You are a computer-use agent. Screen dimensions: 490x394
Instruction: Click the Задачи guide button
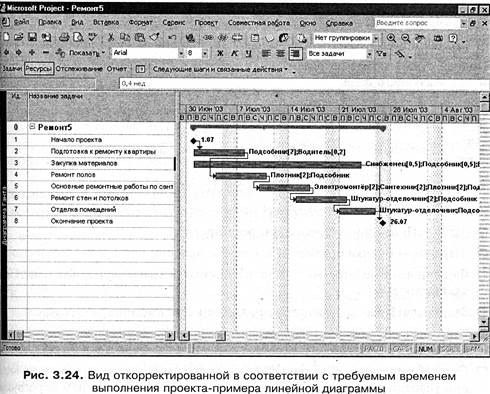[12, 69]
